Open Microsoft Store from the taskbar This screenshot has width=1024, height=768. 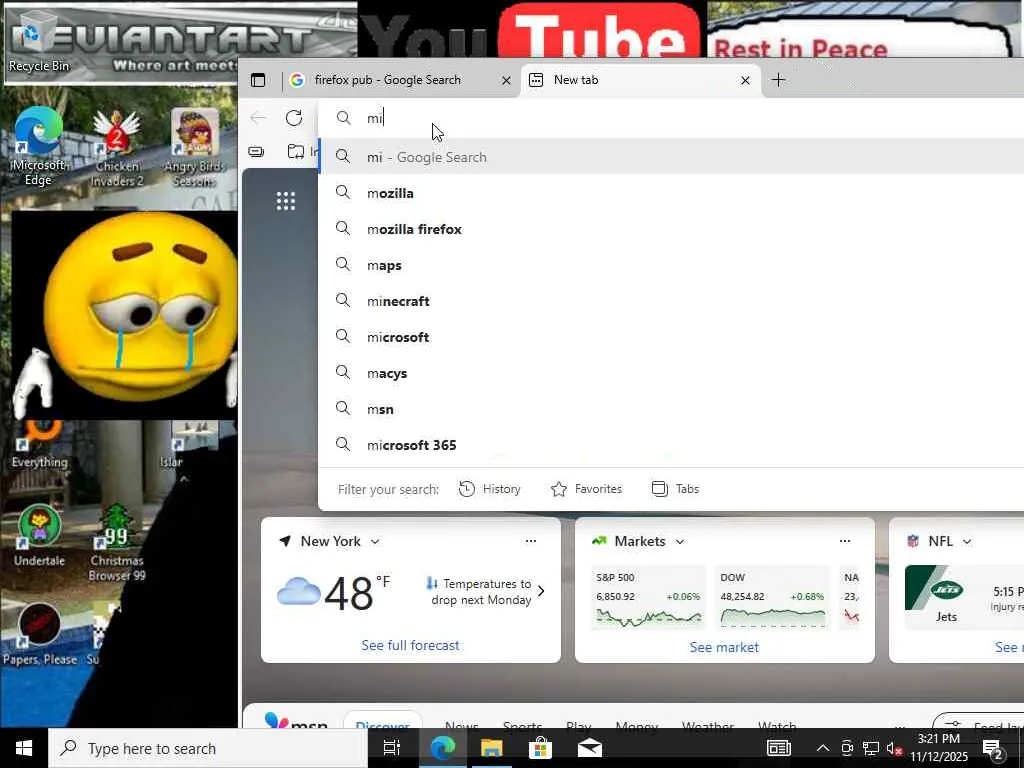[540, 748]
